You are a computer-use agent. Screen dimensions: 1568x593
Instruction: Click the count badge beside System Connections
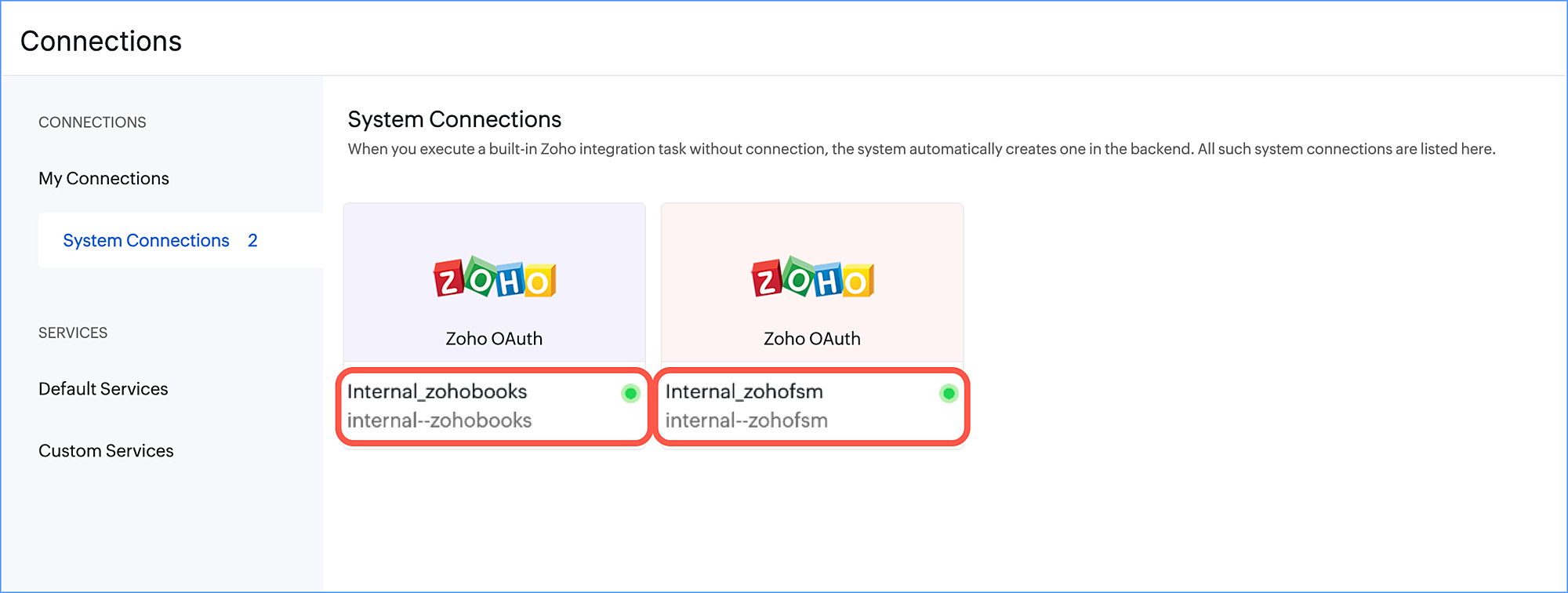point(252,241)
